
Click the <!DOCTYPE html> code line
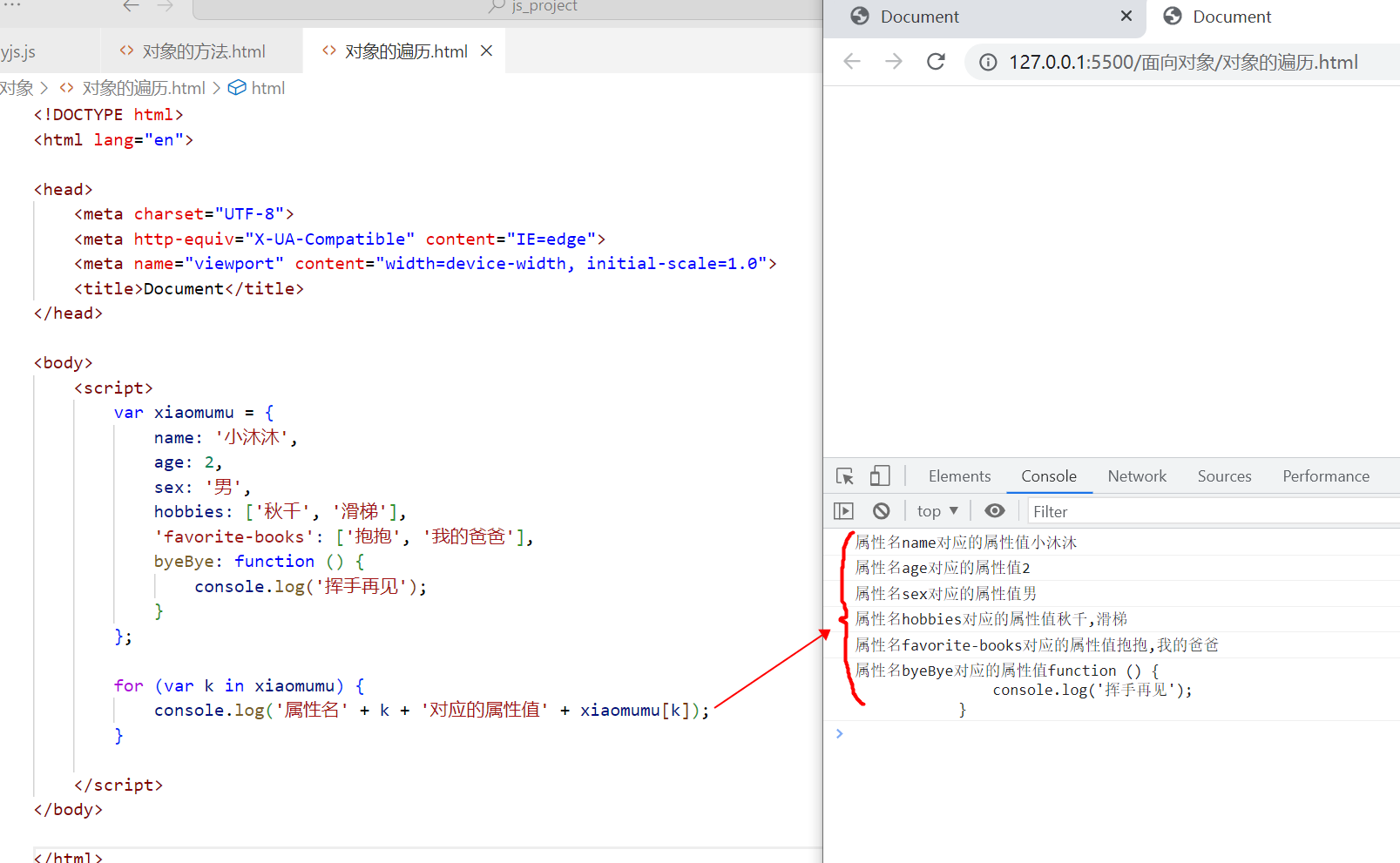click(x=108, y=115)
